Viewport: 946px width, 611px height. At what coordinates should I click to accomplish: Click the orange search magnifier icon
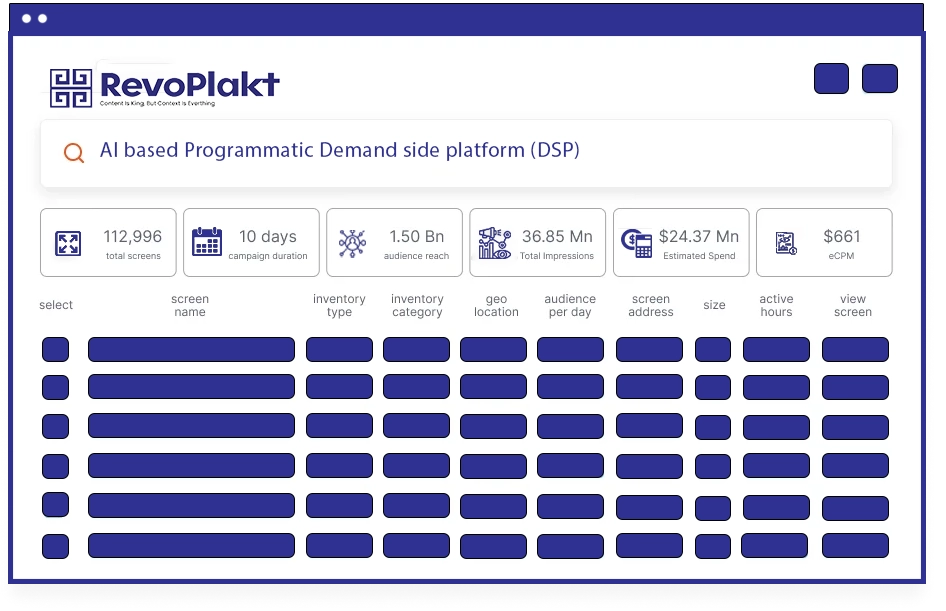tap(73, 153)
